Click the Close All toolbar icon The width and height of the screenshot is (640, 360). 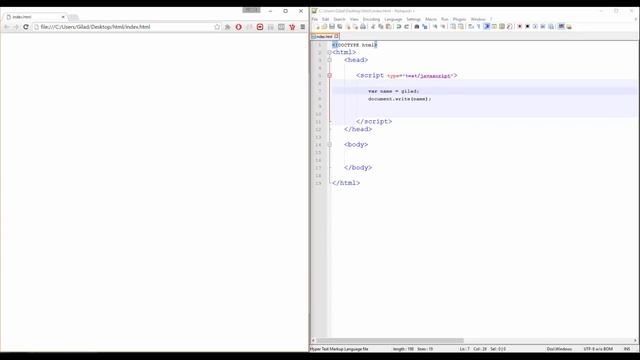coord(355,27)
